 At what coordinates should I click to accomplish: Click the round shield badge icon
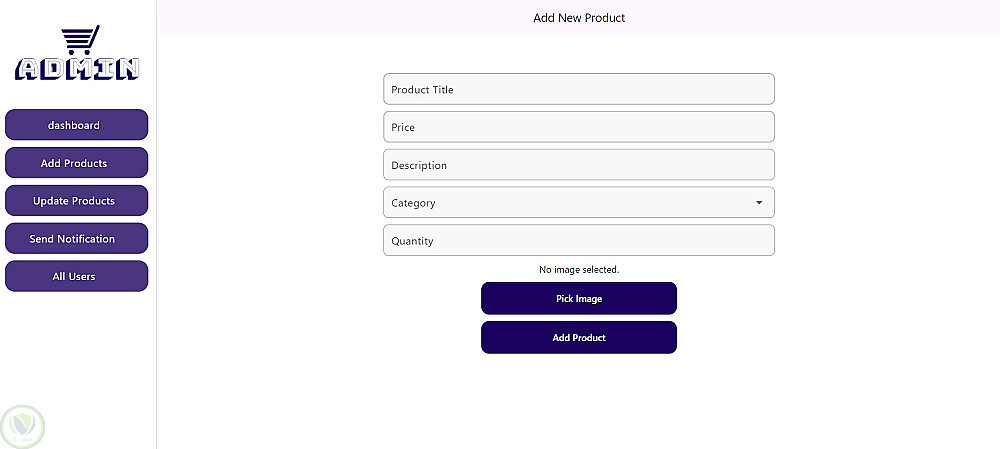click(x=21, y=427)
